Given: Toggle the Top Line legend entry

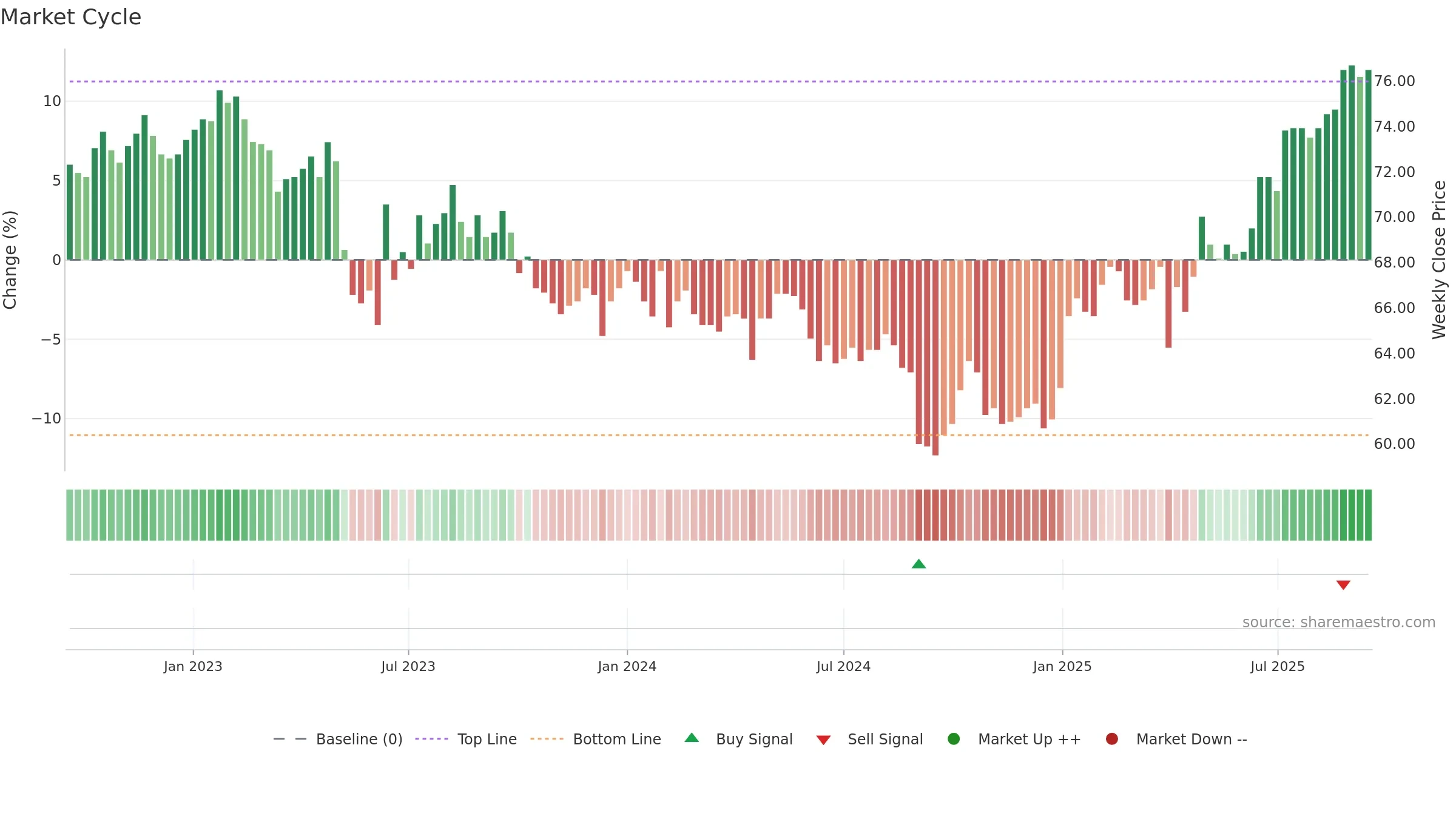Looking at the screenshot, I should tap(466, 739).
